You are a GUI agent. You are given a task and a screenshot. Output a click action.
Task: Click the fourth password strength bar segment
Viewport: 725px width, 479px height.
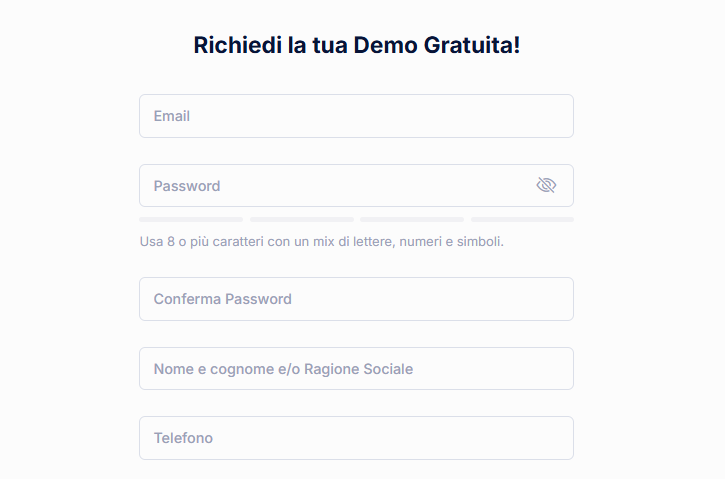tap(522, 219)
